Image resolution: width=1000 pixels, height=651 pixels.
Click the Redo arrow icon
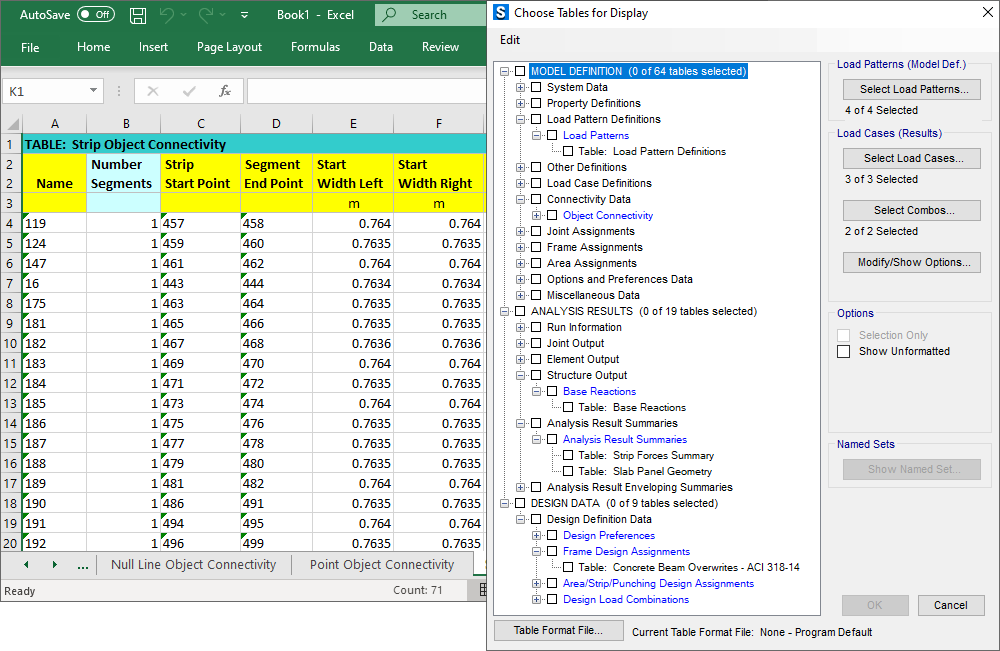point(206,15)
